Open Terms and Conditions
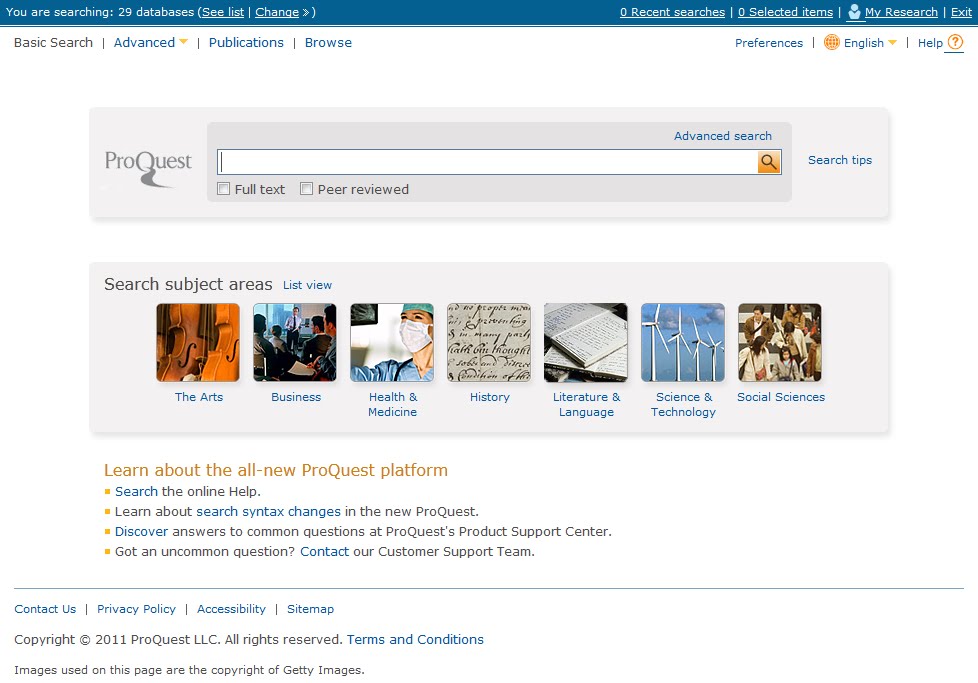 pos(415,639)
